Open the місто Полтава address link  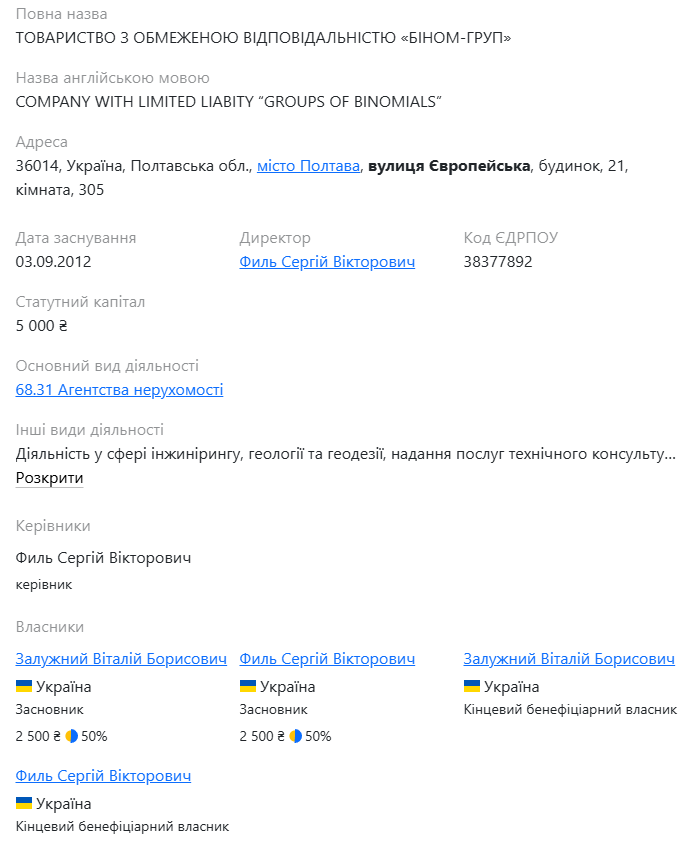coord(308,166)
